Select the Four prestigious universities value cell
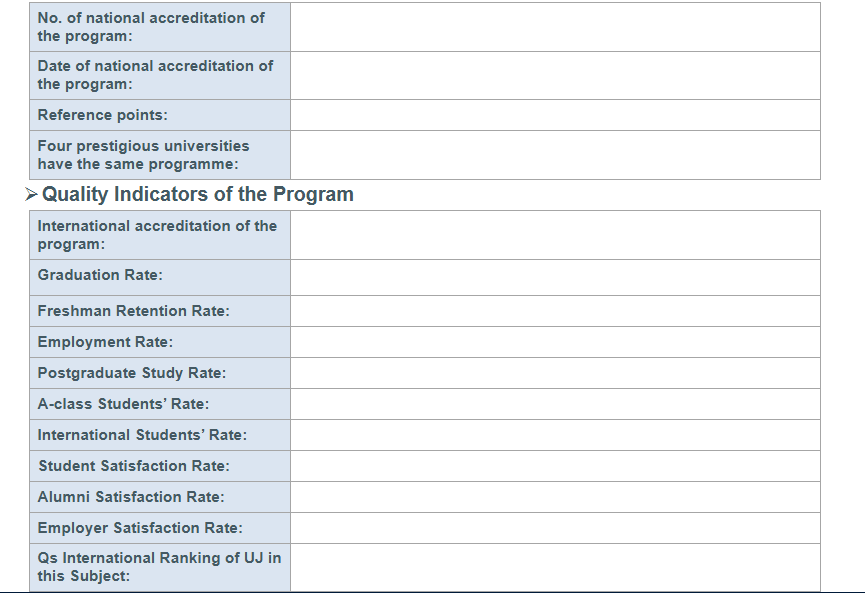The height and width of the screenshot is (593, 865). point(555,155)
